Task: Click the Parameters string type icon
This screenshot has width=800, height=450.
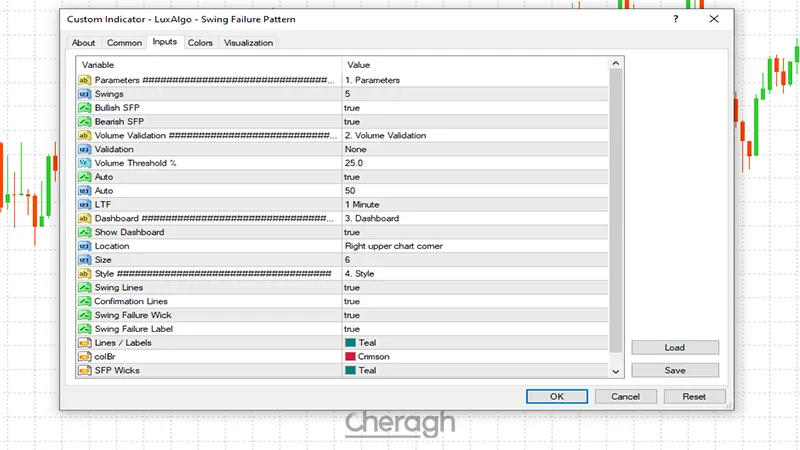Action: pyautogui.click(x=84, y=80)
